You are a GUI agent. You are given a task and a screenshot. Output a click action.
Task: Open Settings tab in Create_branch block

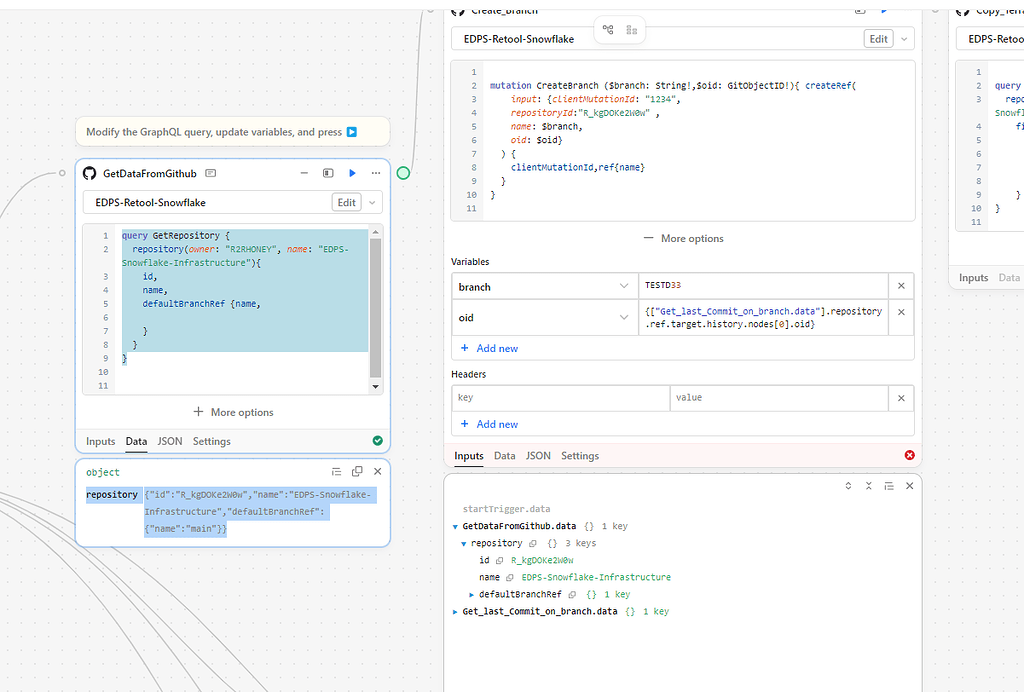click(x=580, y=456)
